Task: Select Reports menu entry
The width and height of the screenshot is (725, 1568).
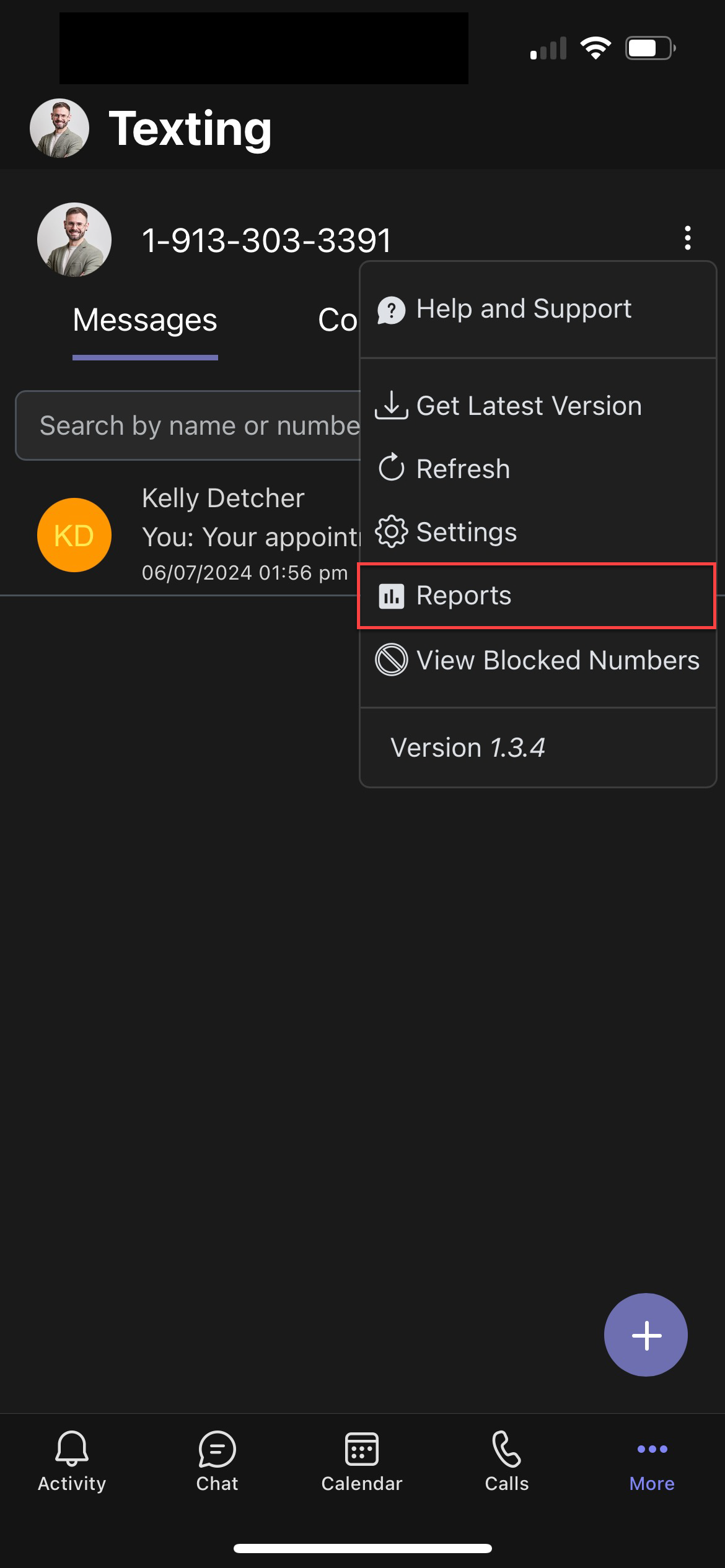Action: pyautogui.click(x=464, y=596)
